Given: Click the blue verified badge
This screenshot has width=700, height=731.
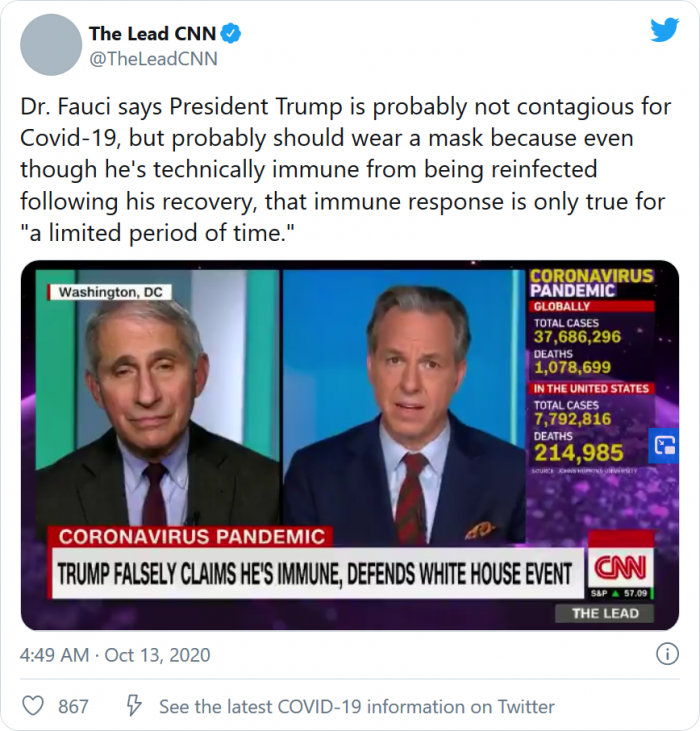Looking at the screenshot, I should pyautogui.click(x=231, y=34).
